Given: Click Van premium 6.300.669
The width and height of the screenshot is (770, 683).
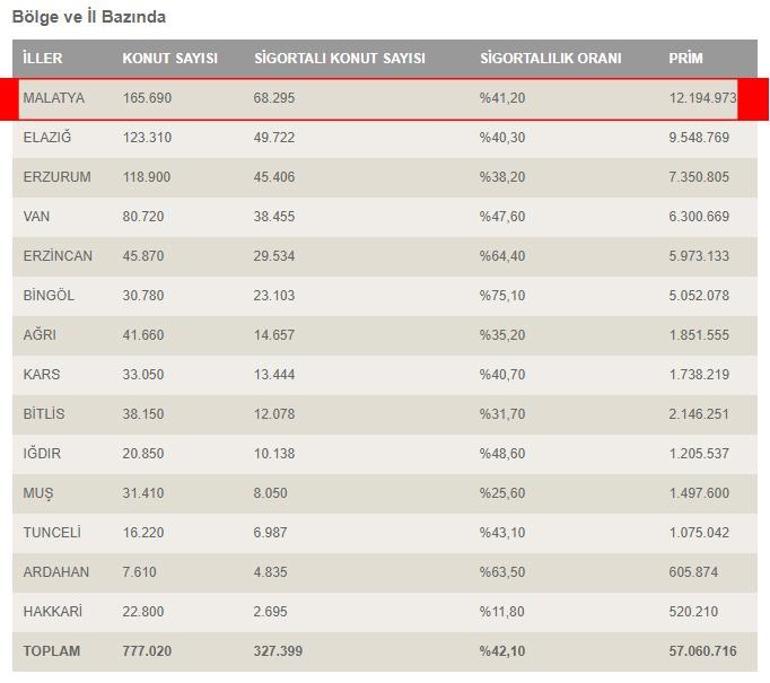Looking at the screenshot, I should coord(699,216).
